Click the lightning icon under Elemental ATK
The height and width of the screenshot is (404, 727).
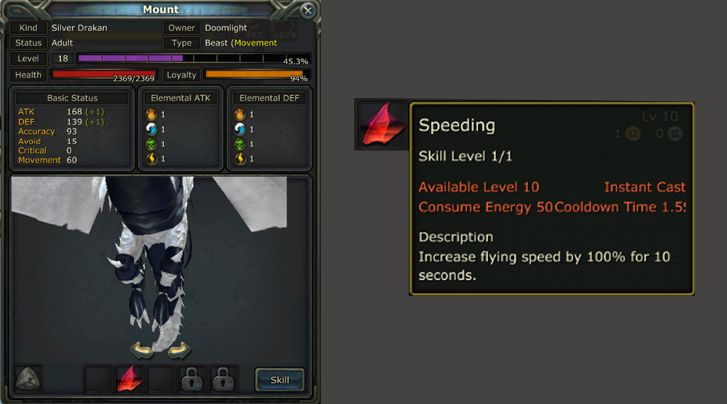(151, 159)
